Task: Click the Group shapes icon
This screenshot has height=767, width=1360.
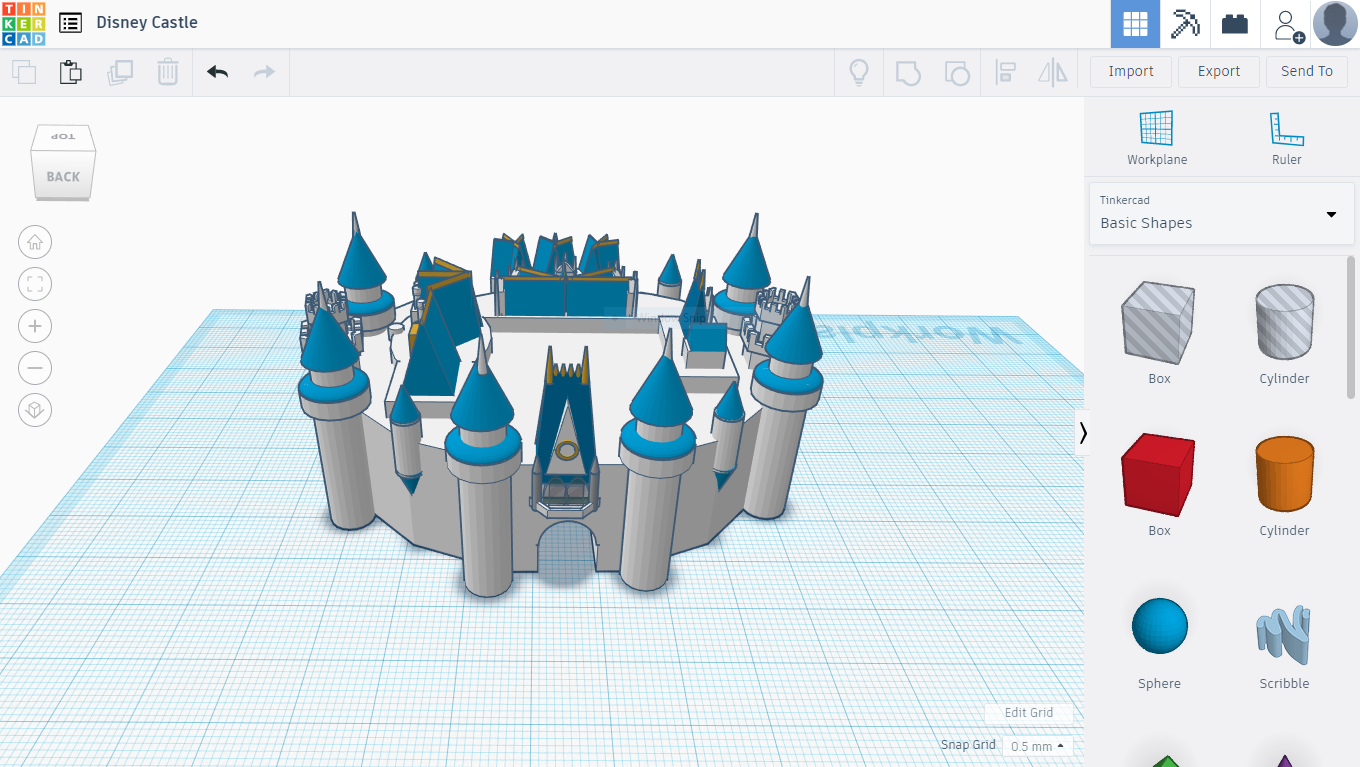Action: click(x=908, y=72)
